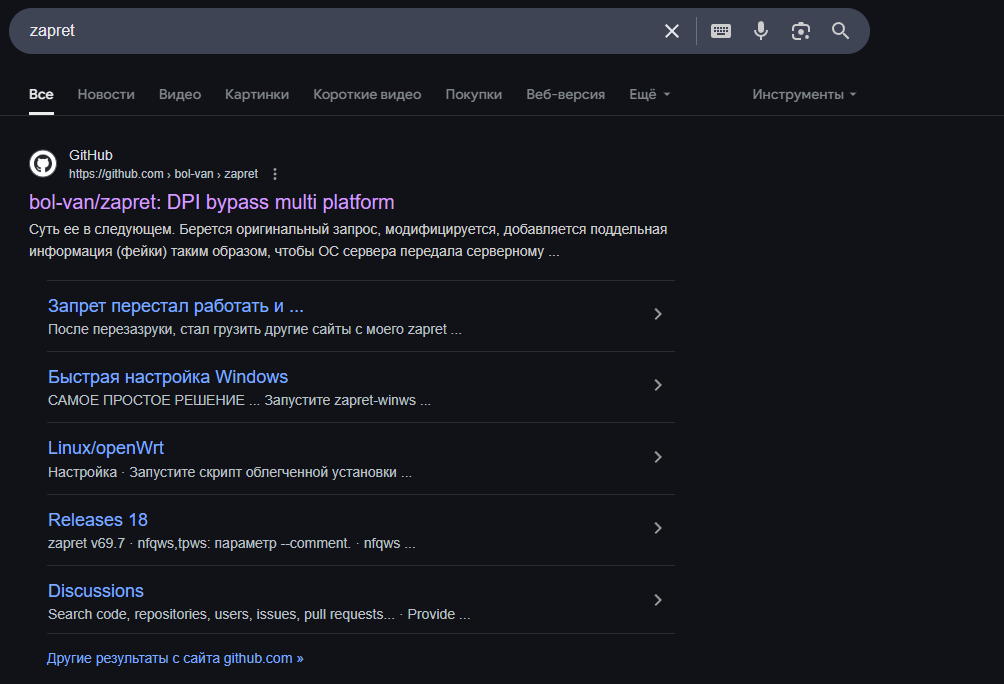
Task: Open the Веб-версия tab
Action: pyautogui.click(x=565, y=95)
